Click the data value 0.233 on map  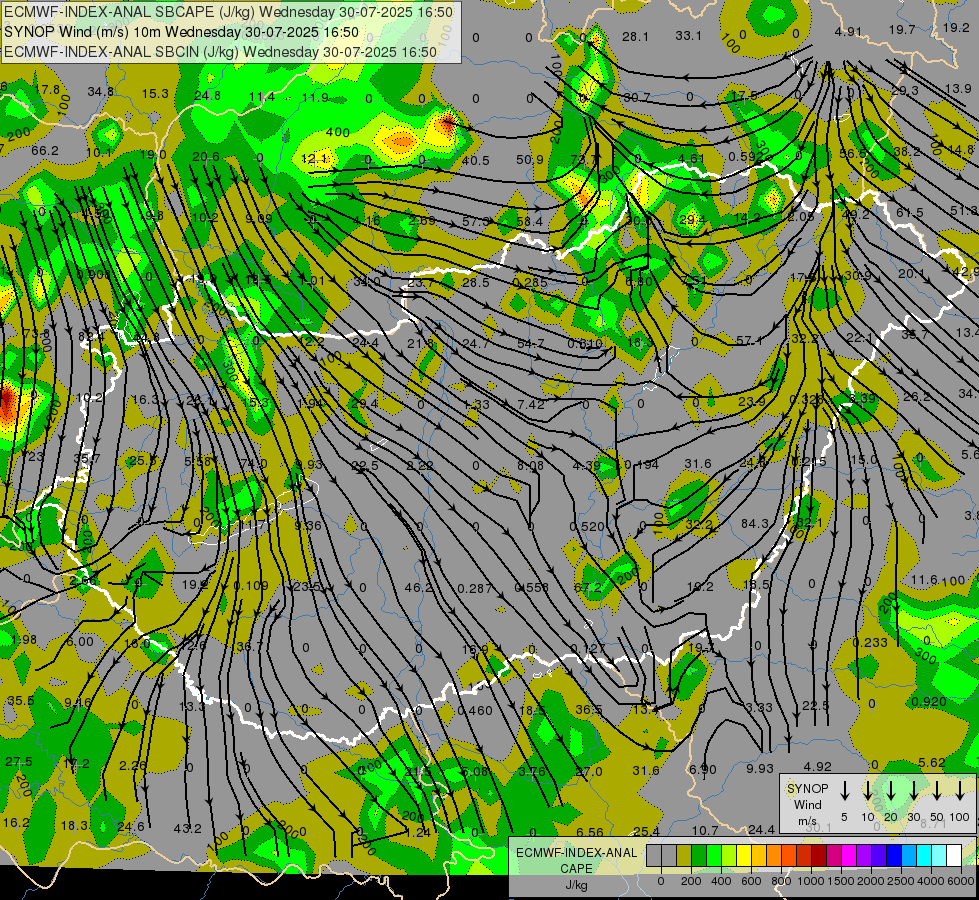(x=870, y=643)
